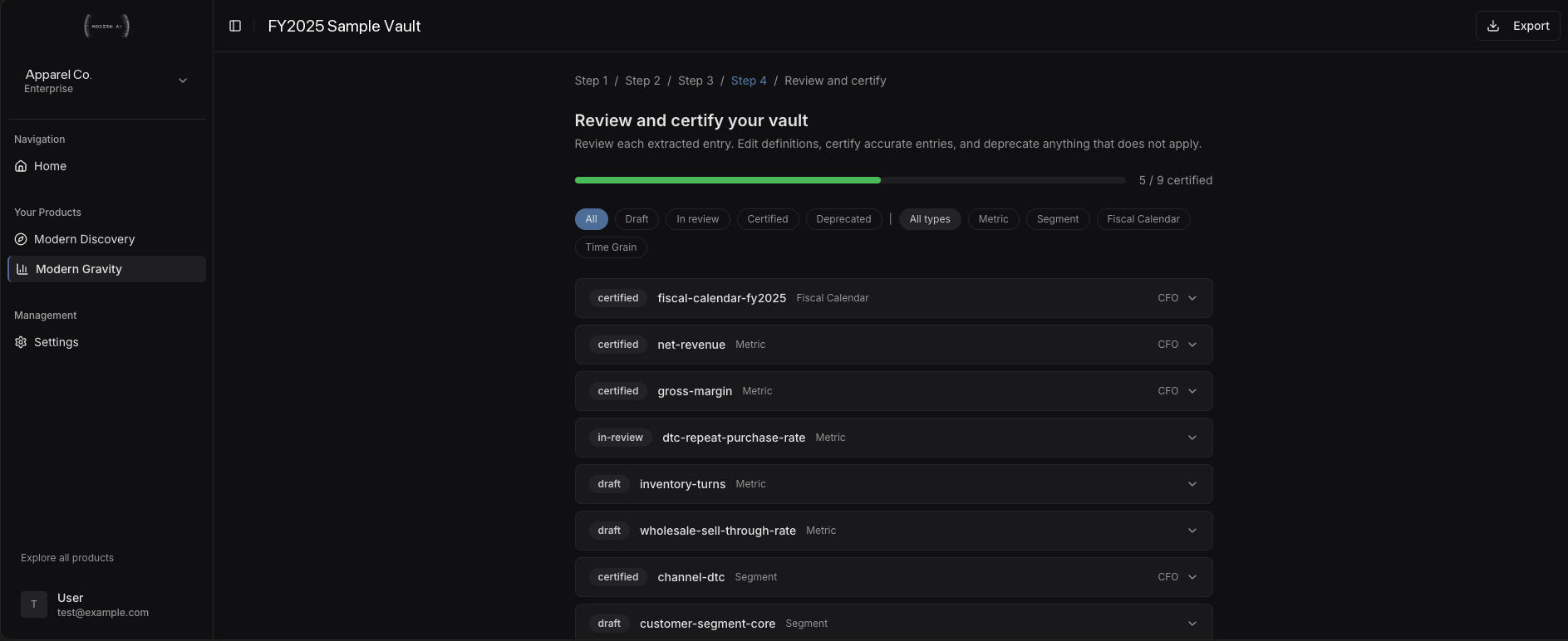Image resolution: width=1568 pixels, height=641 pixels.
Task: Click the customer-segment-core entry name
Action: [707, 624]
